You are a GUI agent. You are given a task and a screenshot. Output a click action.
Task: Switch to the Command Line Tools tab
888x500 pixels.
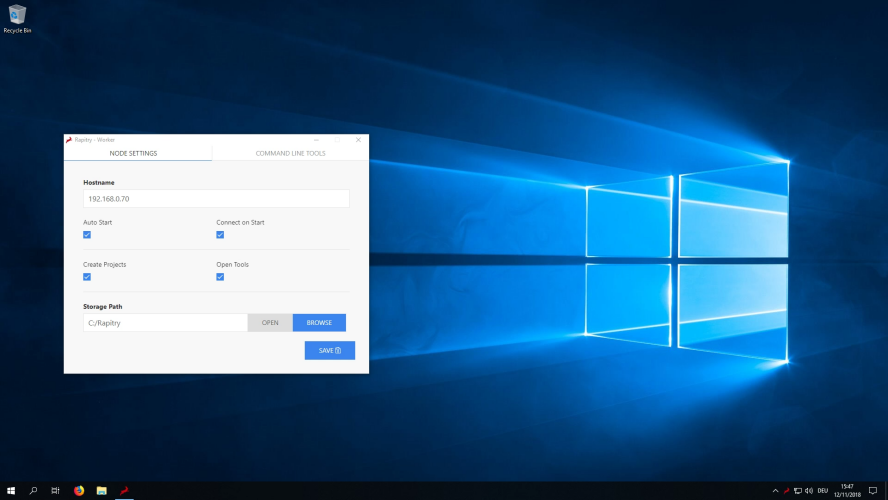click(x=290, y=153)
